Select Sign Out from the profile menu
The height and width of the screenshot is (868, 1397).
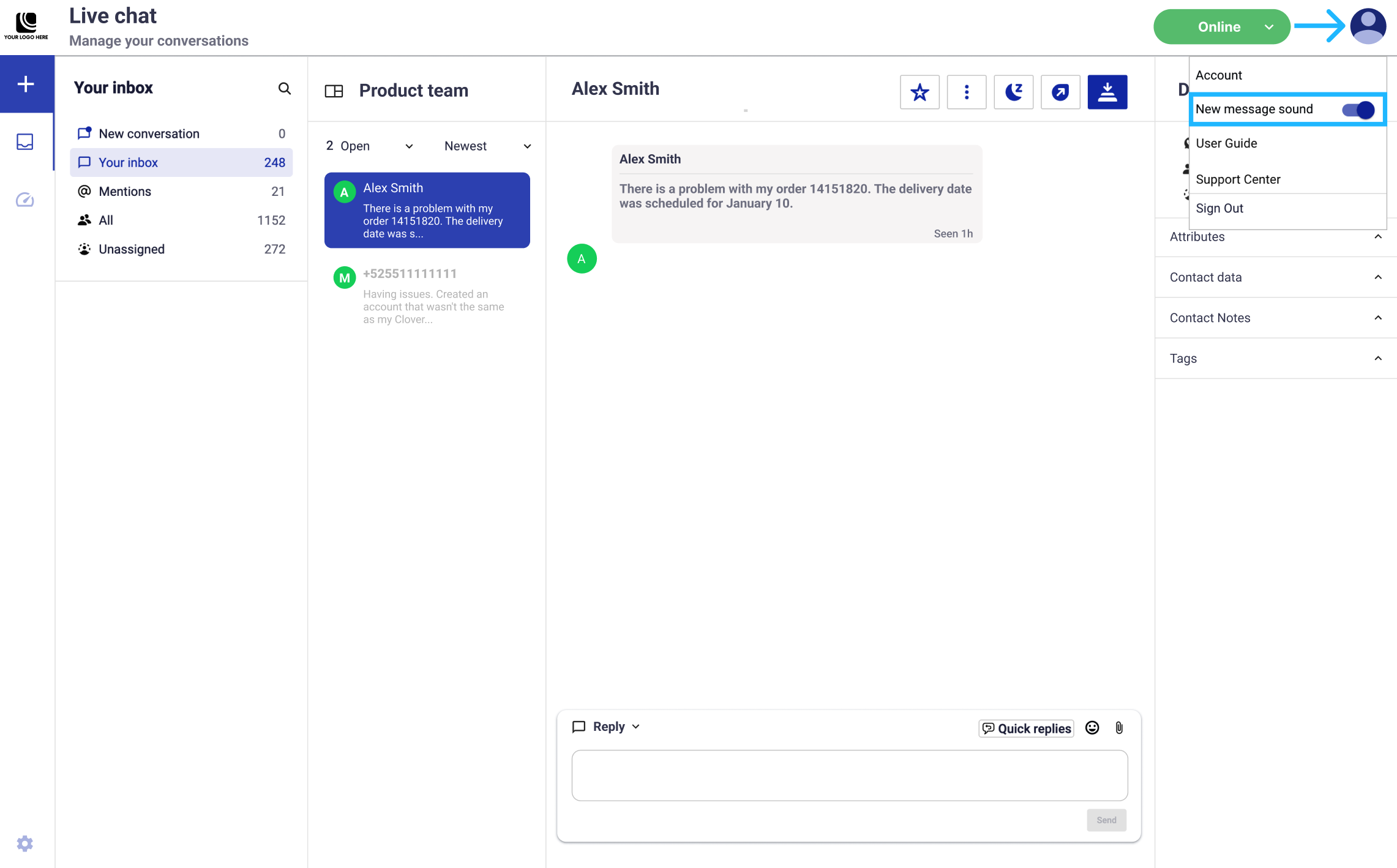1219,209
